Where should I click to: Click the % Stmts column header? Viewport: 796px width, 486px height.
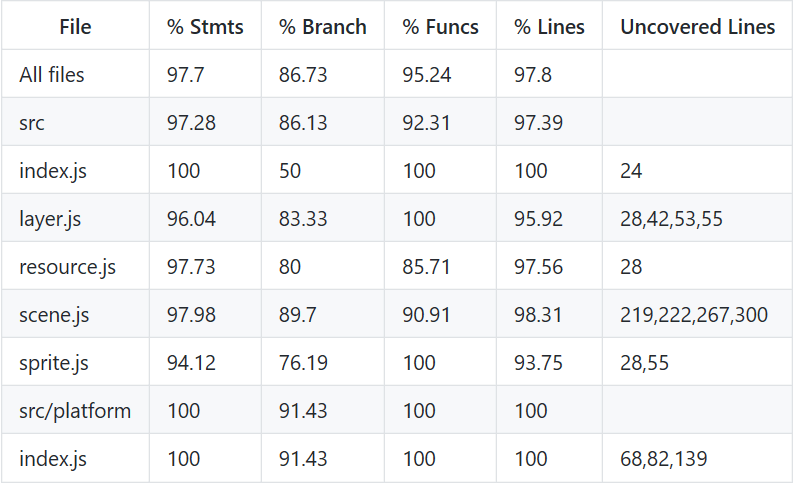coord(205,26)
